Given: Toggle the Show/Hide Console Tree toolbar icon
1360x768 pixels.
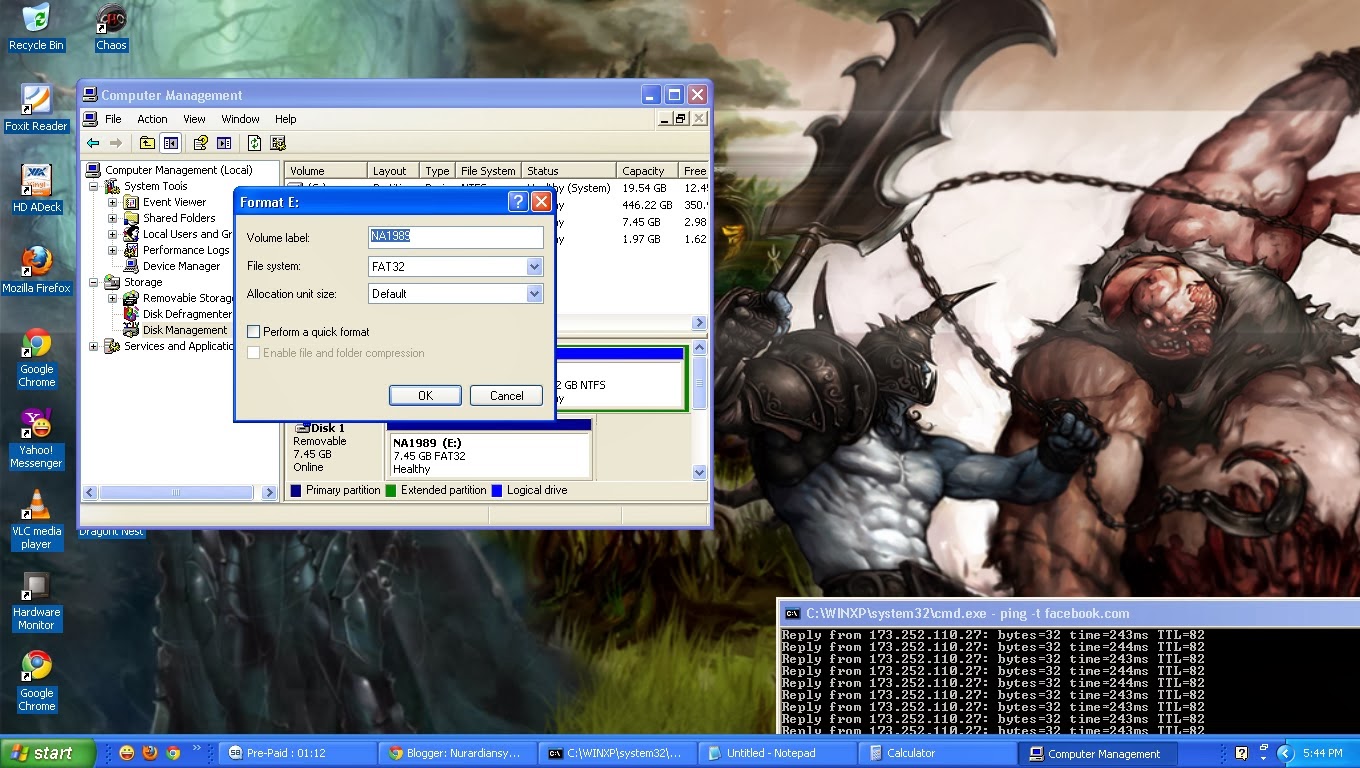Looking at the screenshot, I should pyautogui.click(x=171, y=143).
